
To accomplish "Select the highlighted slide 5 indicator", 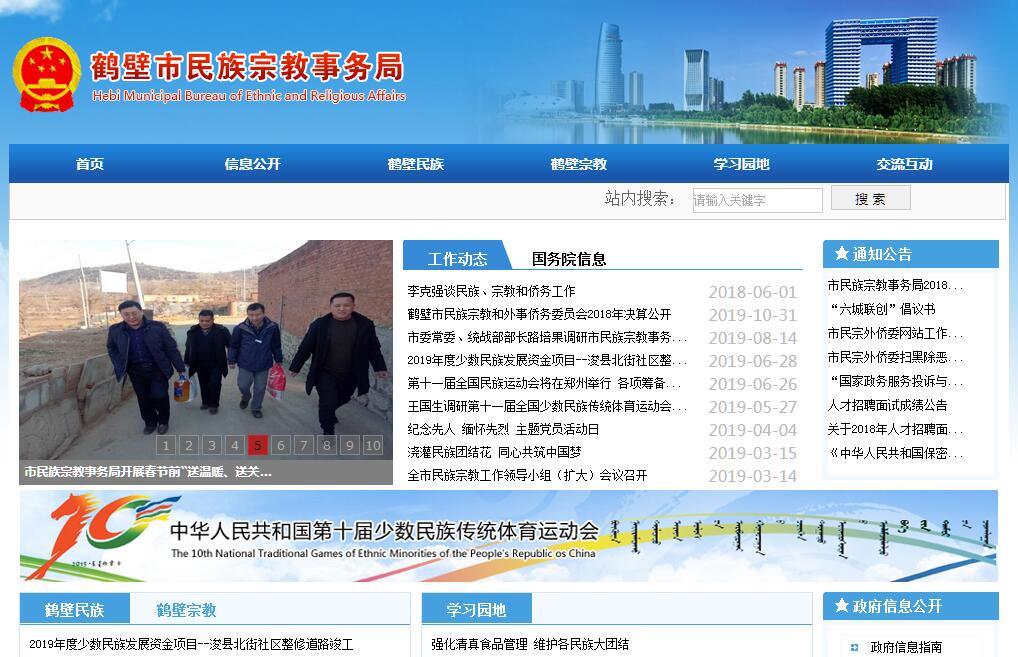I will click(258, 445).
